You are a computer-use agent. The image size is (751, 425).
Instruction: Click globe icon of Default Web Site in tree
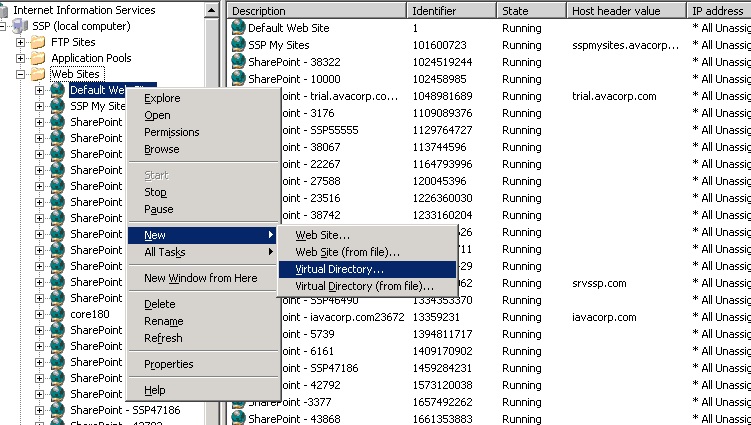point(57,90)
